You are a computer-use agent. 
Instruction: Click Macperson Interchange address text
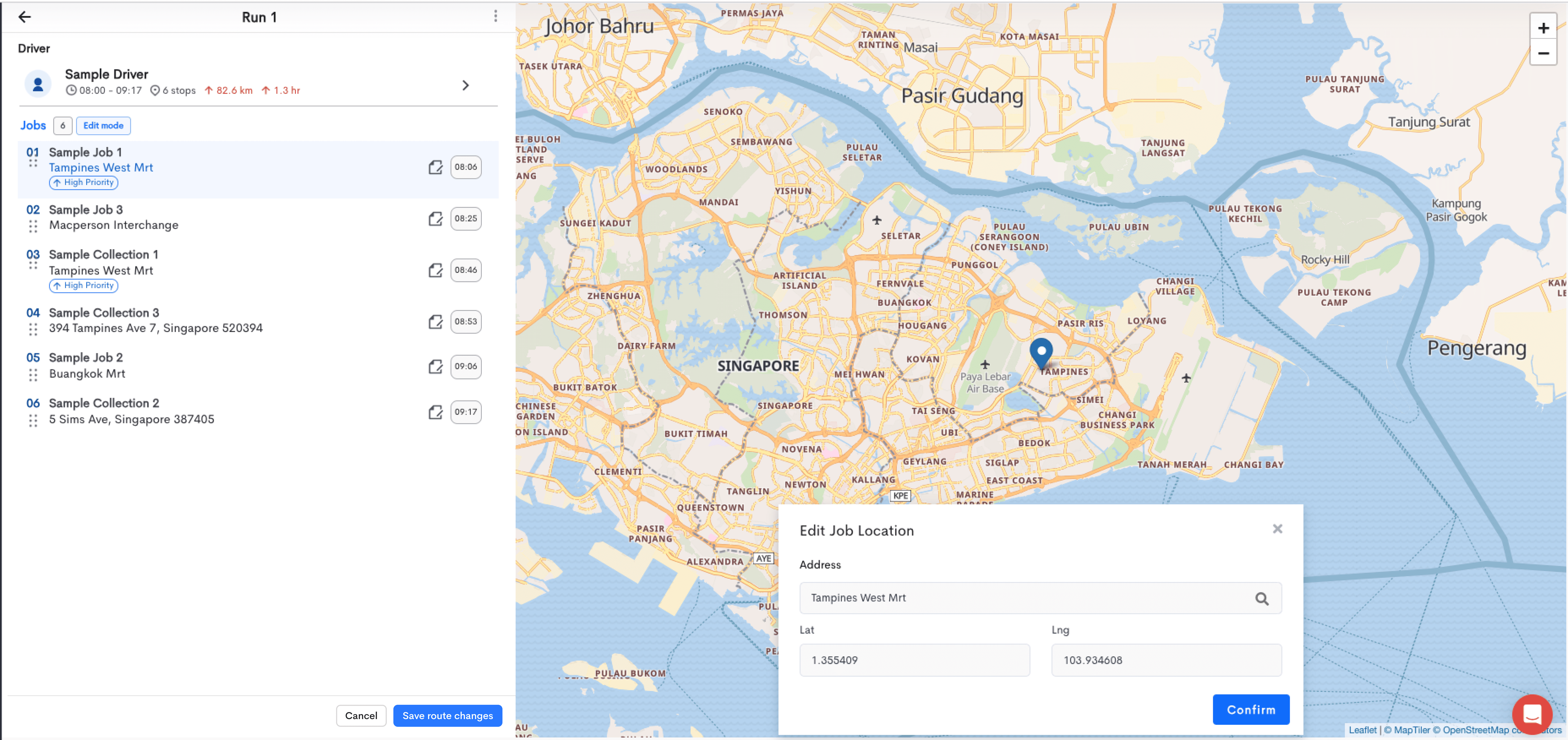pyautogui.click(x=114, y=225)
